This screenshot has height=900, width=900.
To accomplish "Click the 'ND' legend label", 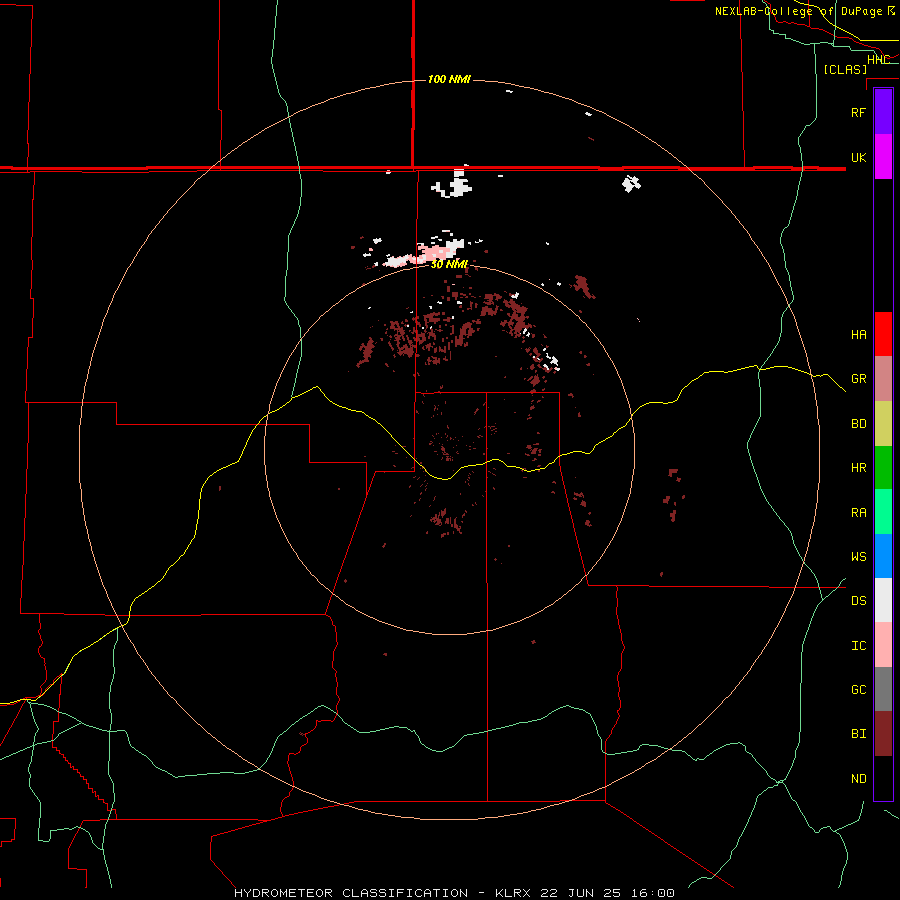I will [858, 779].
